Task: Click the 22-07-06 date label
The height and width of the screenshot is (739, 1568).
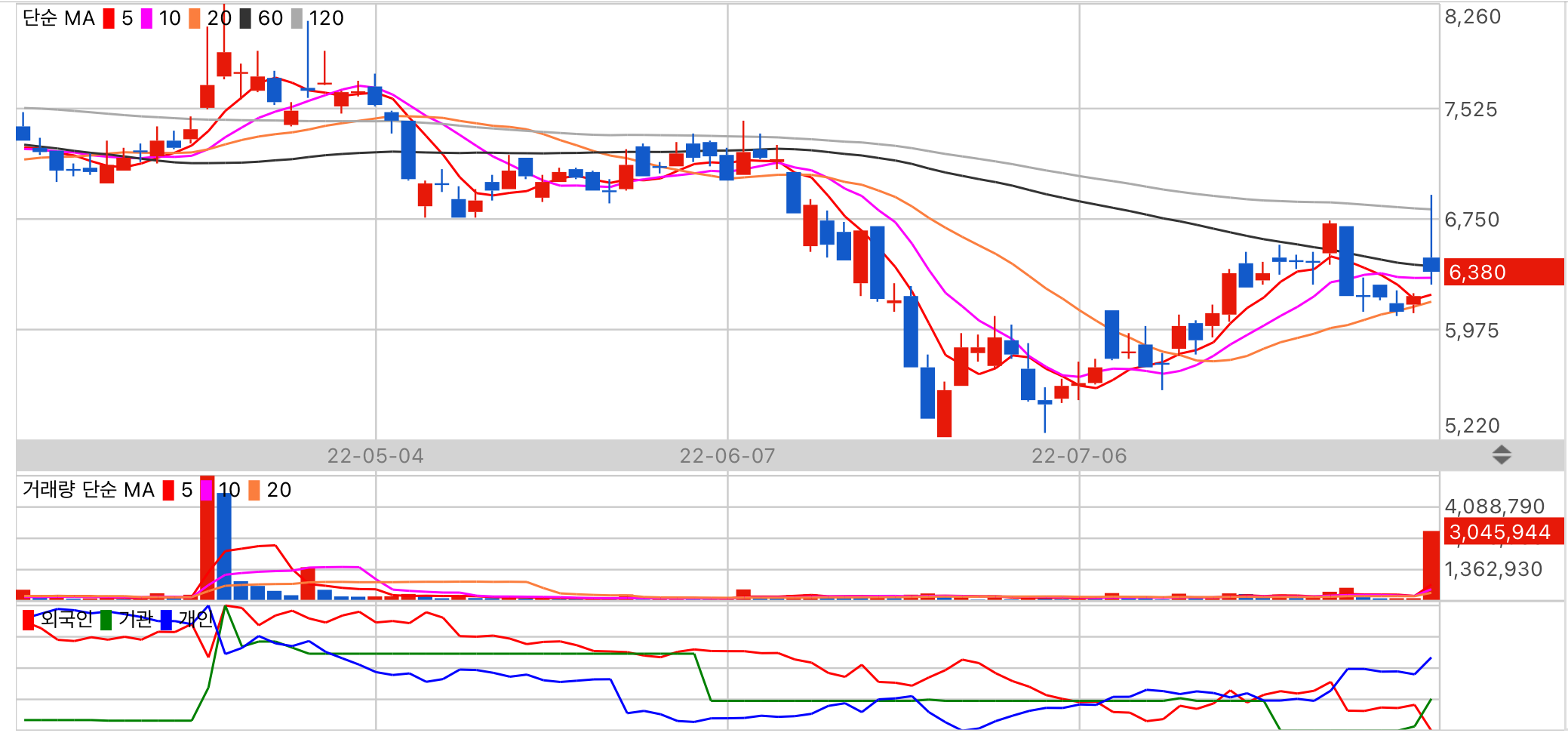Action: coord(1079,456)
